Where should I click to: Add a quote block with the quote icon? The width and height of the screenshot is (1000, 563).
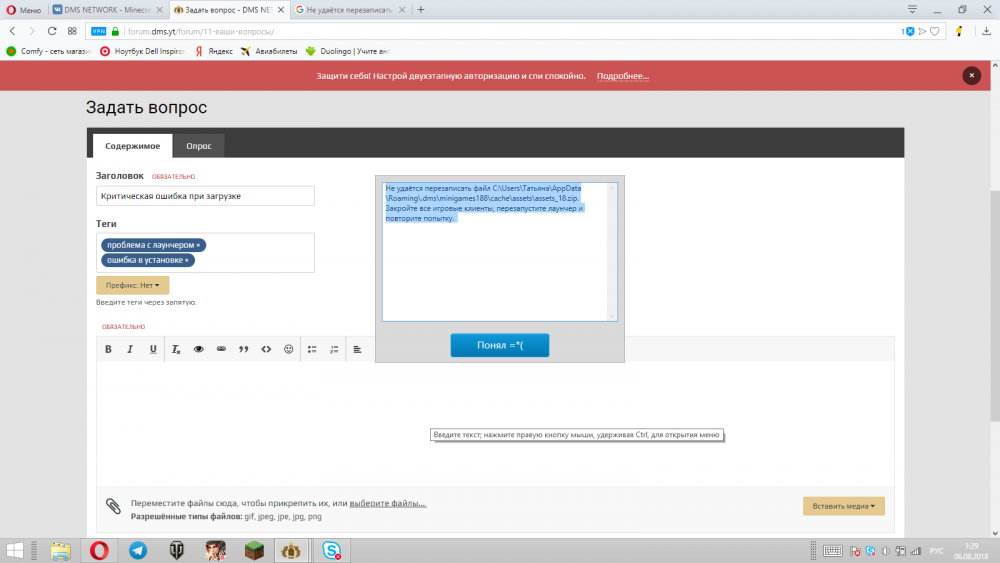[243, 349]
